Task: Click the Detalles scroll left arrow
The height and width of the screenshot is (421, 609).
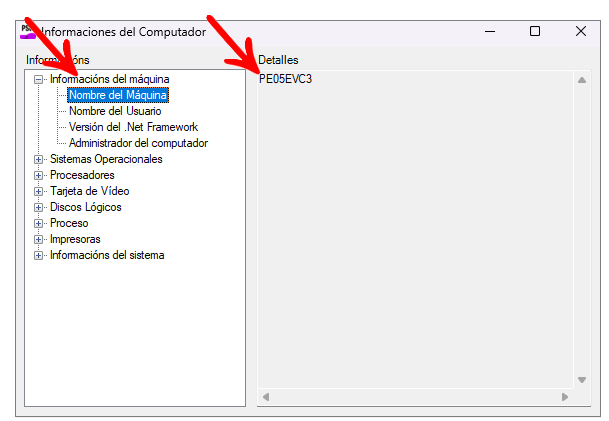Action: [266, 397]
